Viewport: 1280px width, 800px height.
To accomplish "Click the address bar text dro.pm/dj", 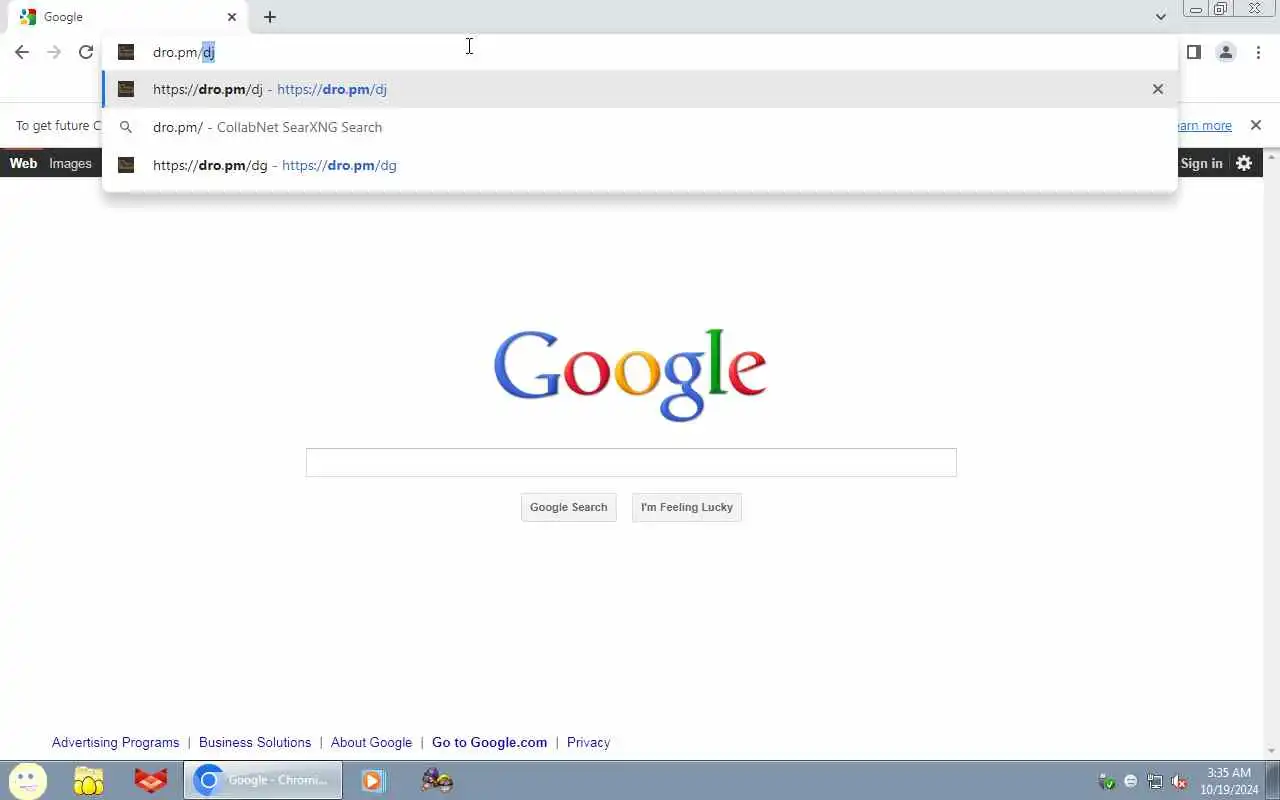I will tap(184, 52).
